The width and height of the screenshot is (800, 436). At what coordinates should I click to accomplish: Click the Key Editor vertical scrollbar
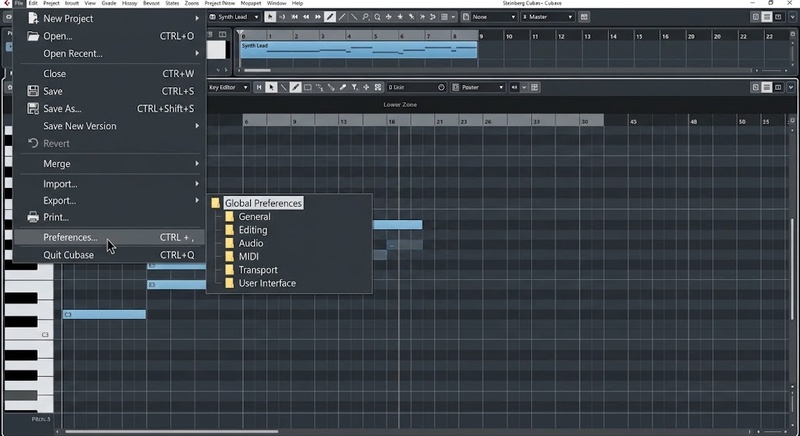pos(792,269)
